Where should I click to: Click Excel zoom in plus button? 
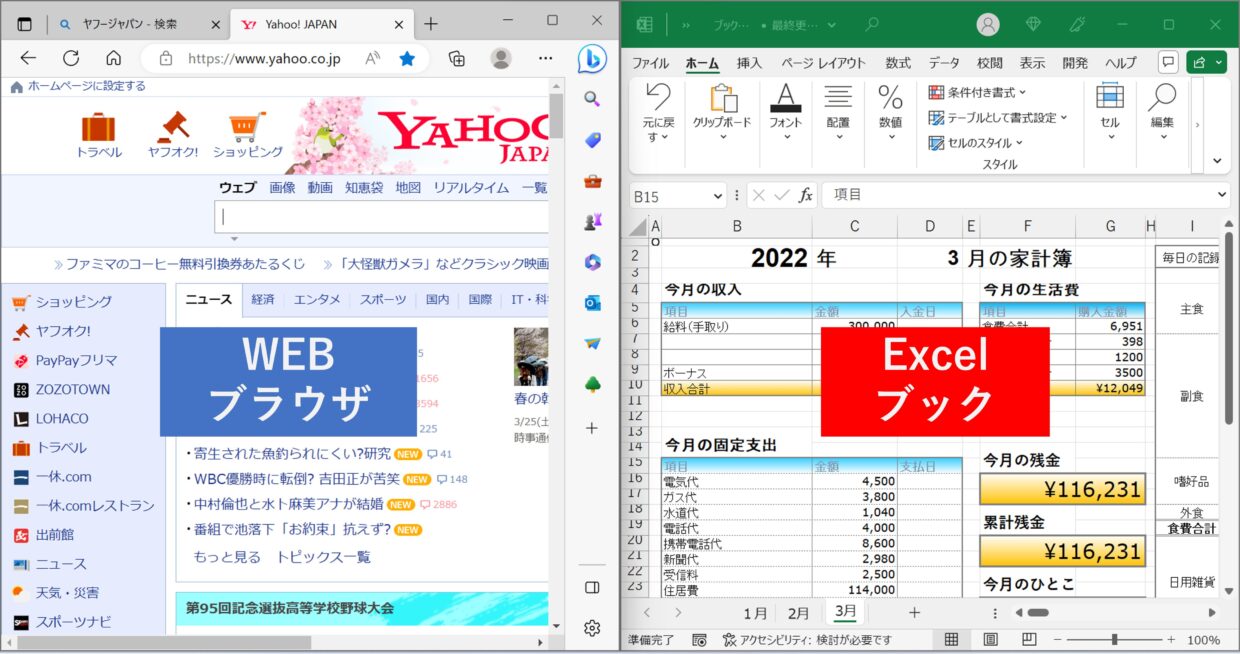pos(1170,640)
